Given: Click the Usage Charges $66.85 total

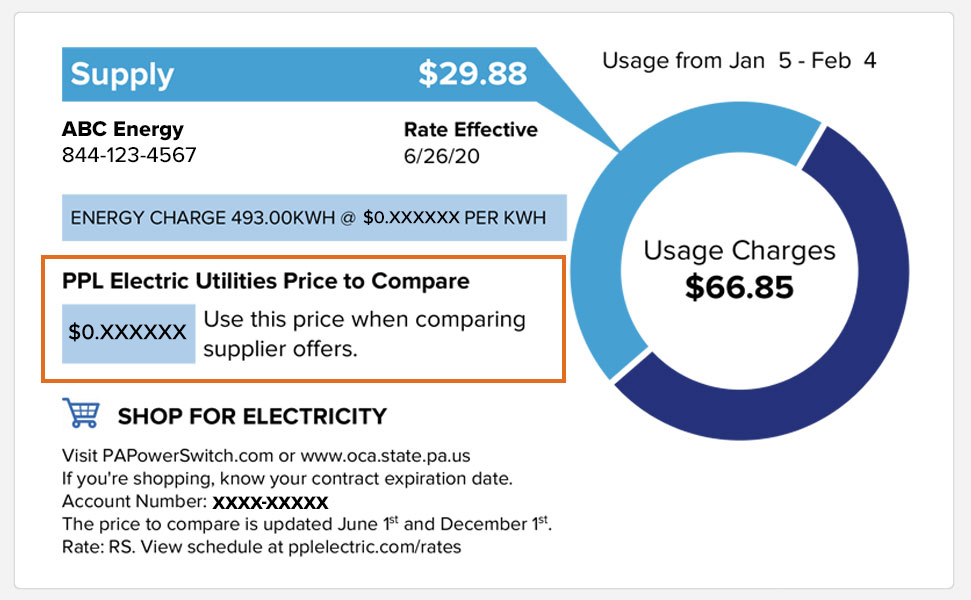Looking at the screenshot, I should pyautogui.click(x=739, y=270).
